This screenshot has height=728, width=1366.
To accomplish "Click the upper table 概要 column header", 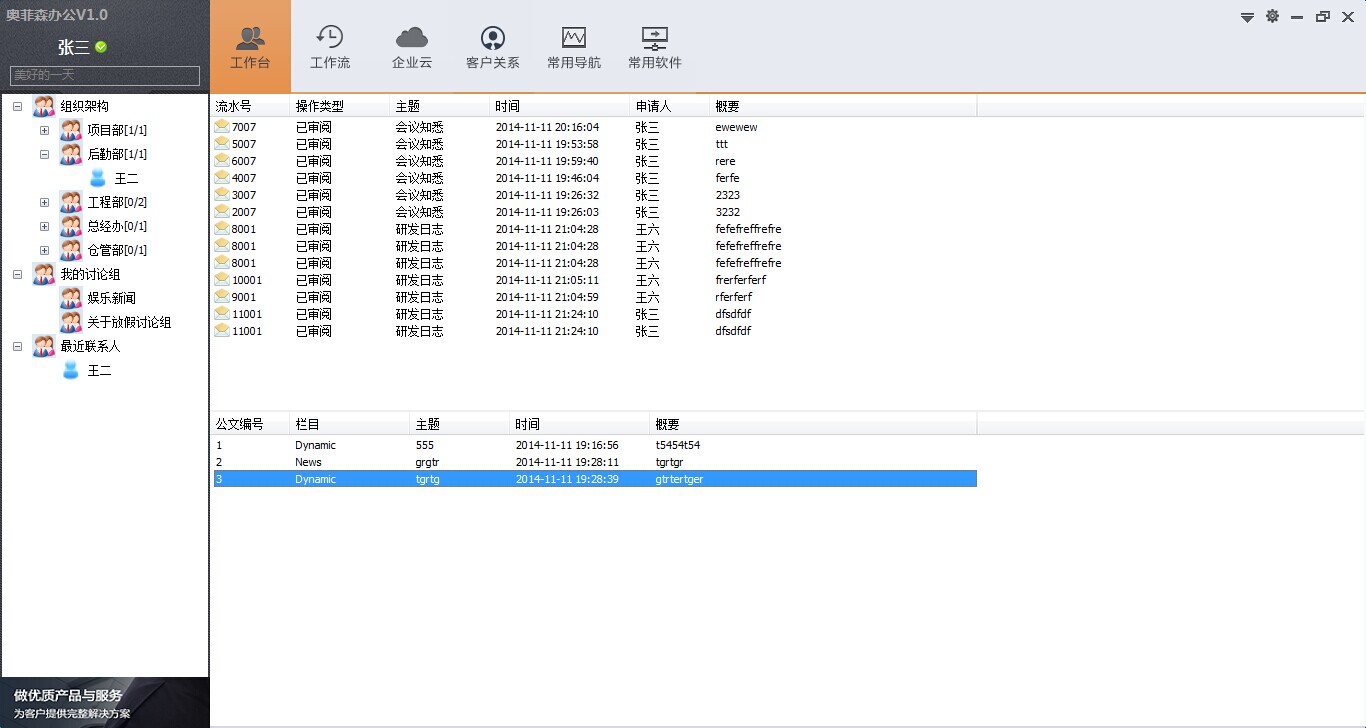I will 843,106.
